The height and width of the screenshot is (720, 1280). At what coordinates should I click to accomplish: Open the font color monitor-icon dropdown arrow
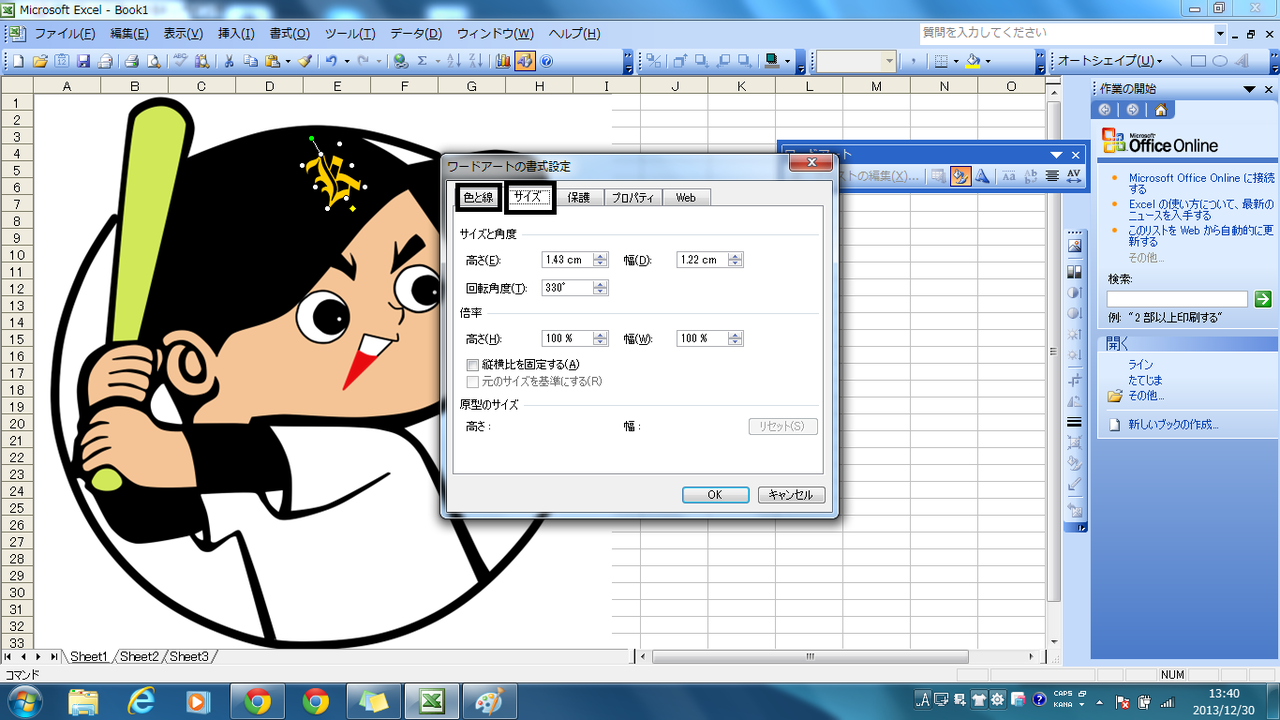pos(787,61)
